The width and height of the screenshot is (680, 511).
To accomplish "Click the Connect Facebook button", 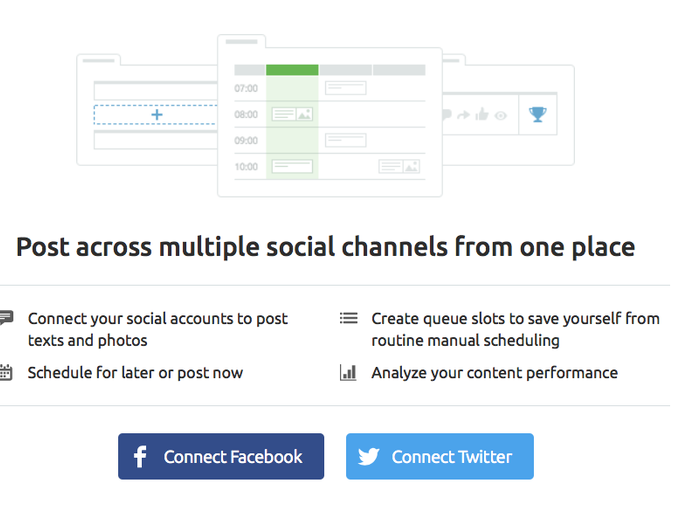I will [x=221, y=456].
